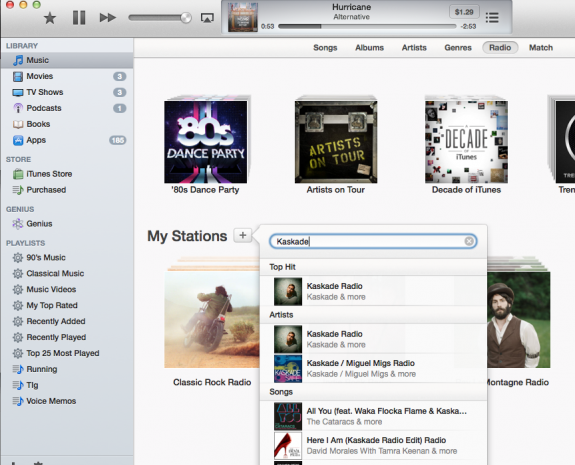Click the Genius atom icon
Screen dimensions: 575x465
tap(18, 224)
